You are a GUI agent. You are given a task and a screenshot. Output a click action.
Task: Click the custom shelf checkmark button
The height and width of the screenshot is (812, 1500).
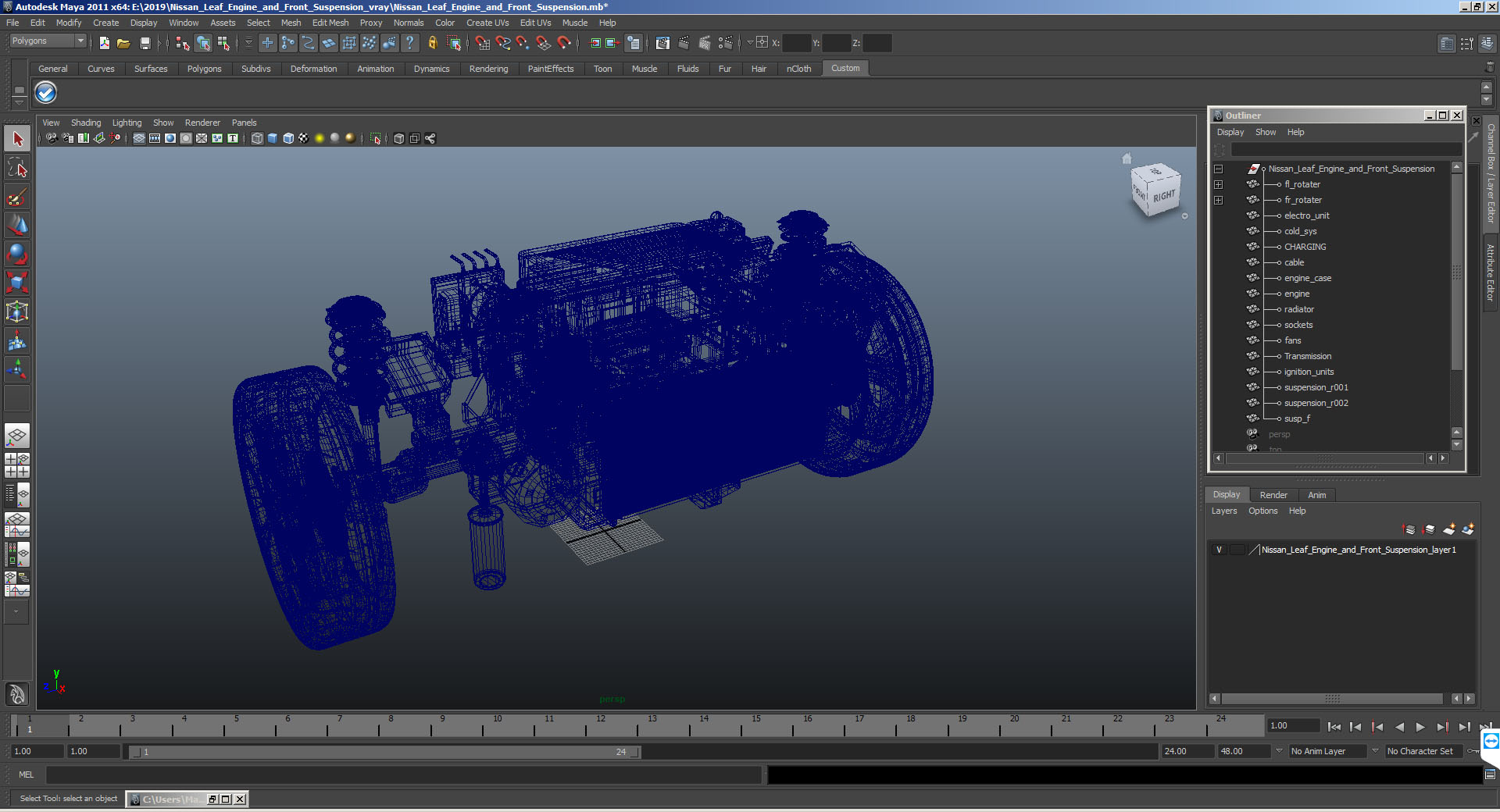pyautogui.click(x=46, y=93)
